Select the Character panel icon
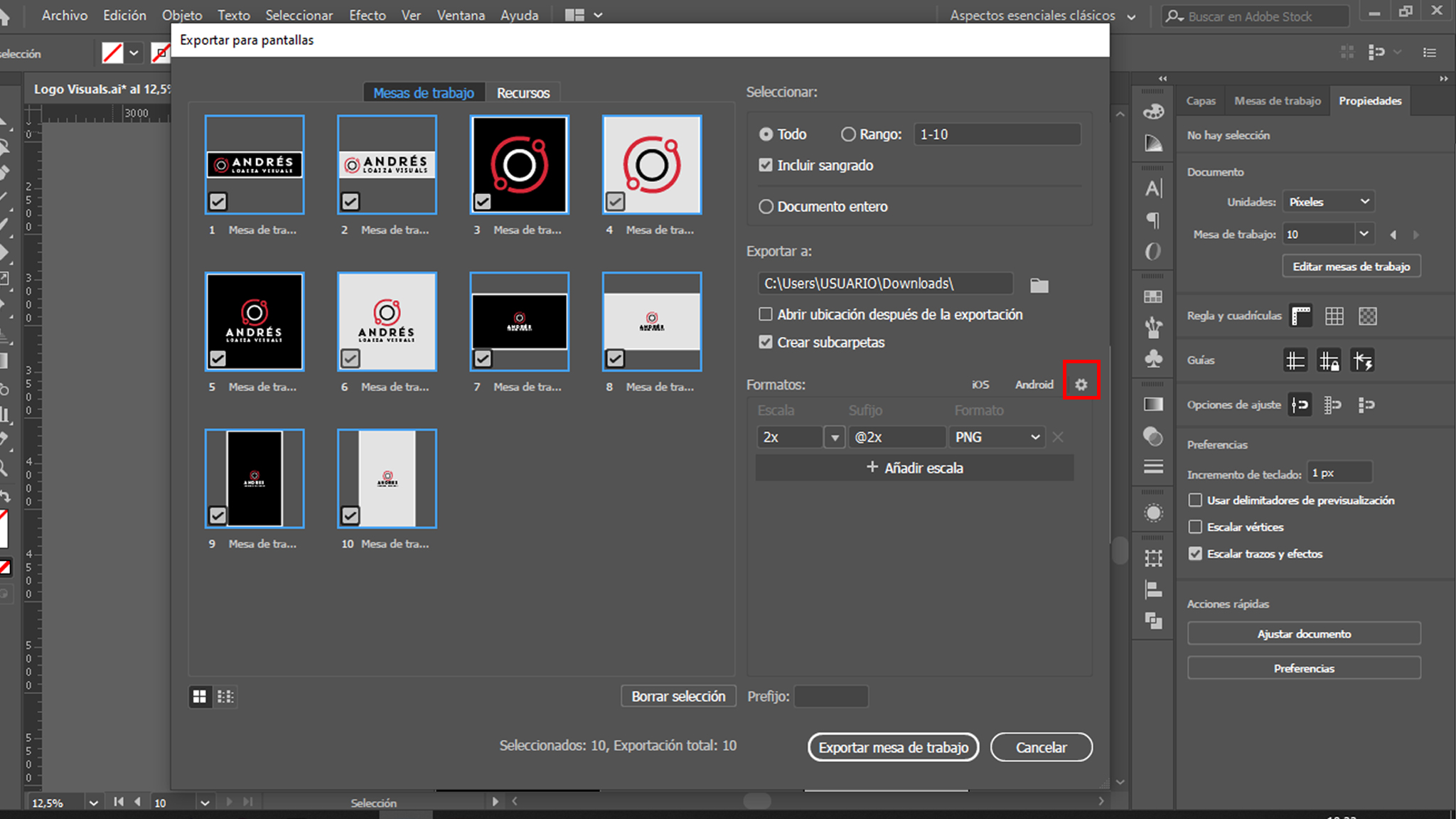The image size is (1456, 819). pos(1152,188)
